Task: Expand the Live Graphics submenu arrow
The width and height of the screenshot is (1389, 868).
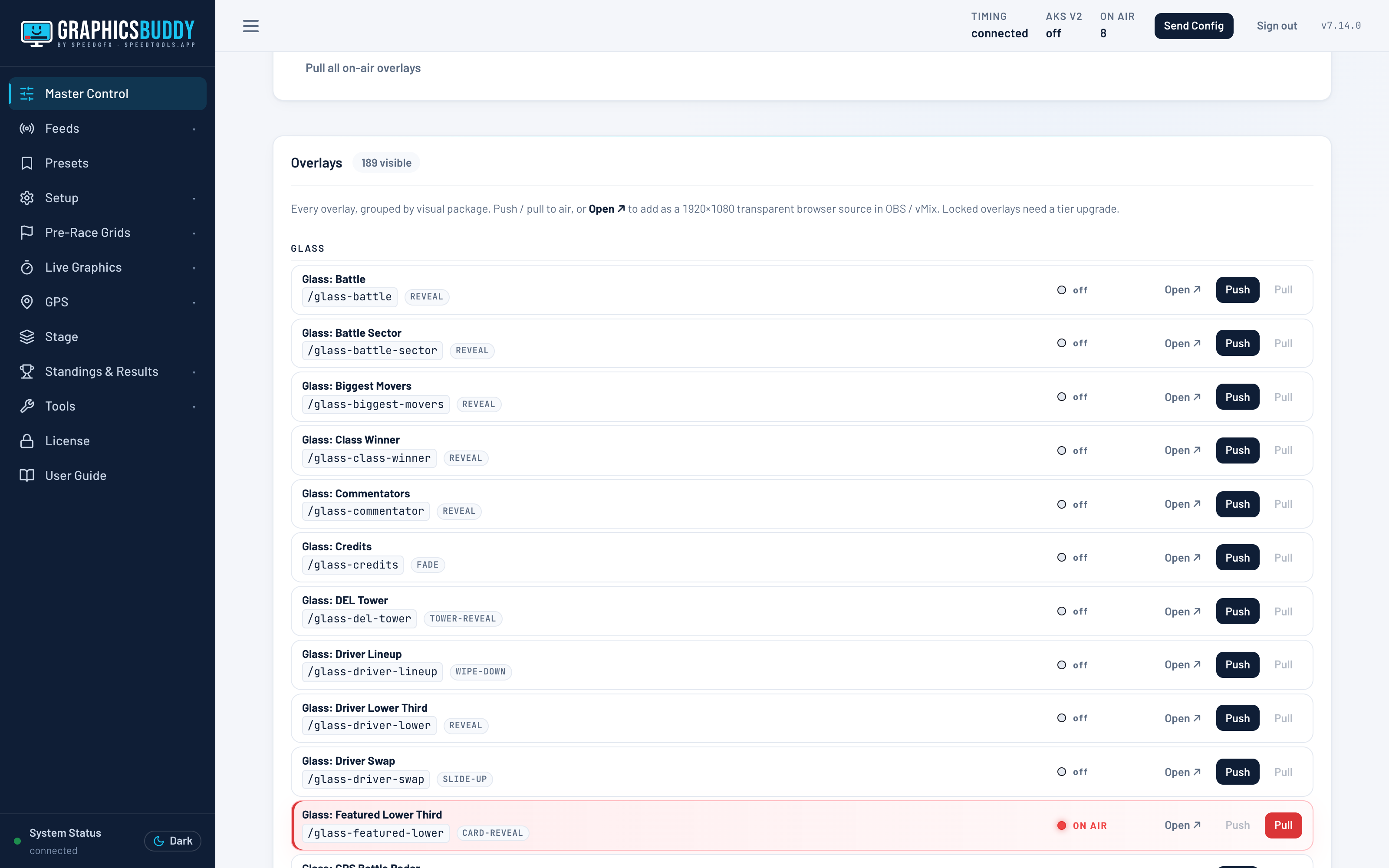Action: pyautogui.click(x=194, y=268)
